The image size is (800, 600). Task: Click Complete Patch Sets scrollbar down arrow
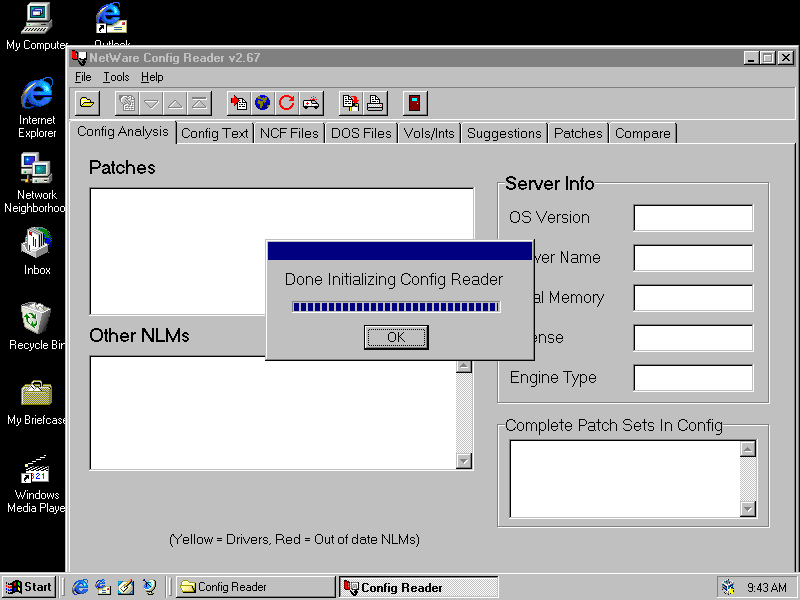click(x=748, y=509)
